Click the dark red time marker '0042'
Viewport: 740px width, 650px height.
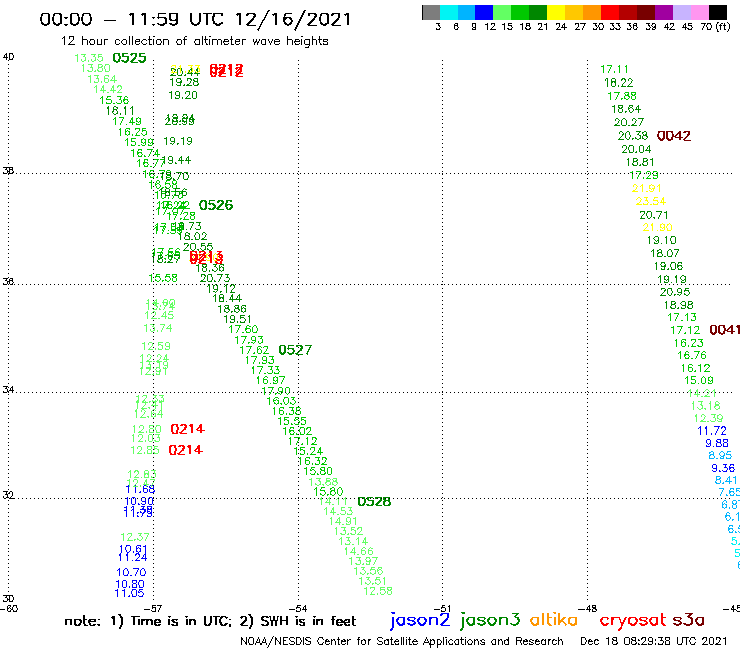coord(674,136)
